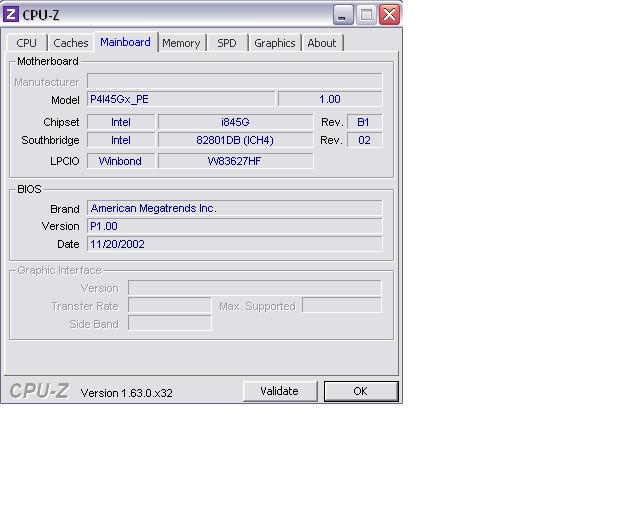The width and height of the screenshot is (640, 512).
Task: Select the southbridge value 82801DB (ICH4)
Action: coord(236,140)
